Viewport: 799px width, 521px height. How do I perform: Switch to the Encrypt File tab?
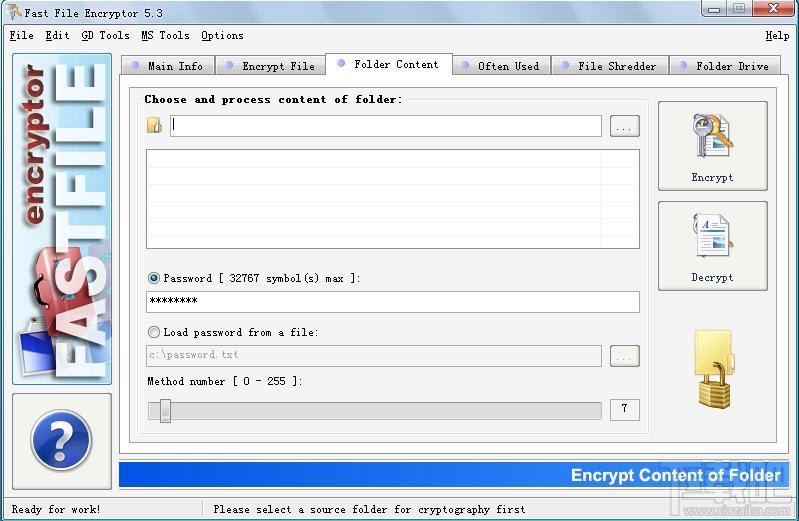(271, 66)
